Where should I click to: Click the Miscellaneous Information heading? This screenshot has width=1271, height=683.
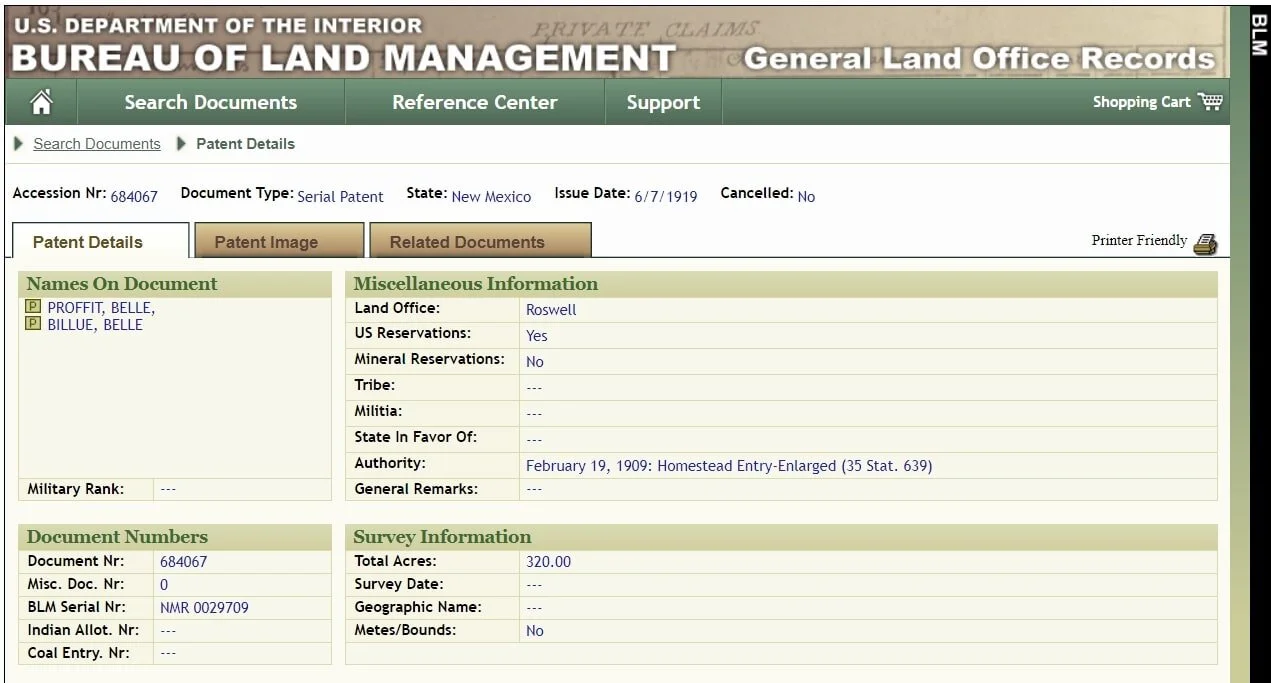click(x=476, y=284)
